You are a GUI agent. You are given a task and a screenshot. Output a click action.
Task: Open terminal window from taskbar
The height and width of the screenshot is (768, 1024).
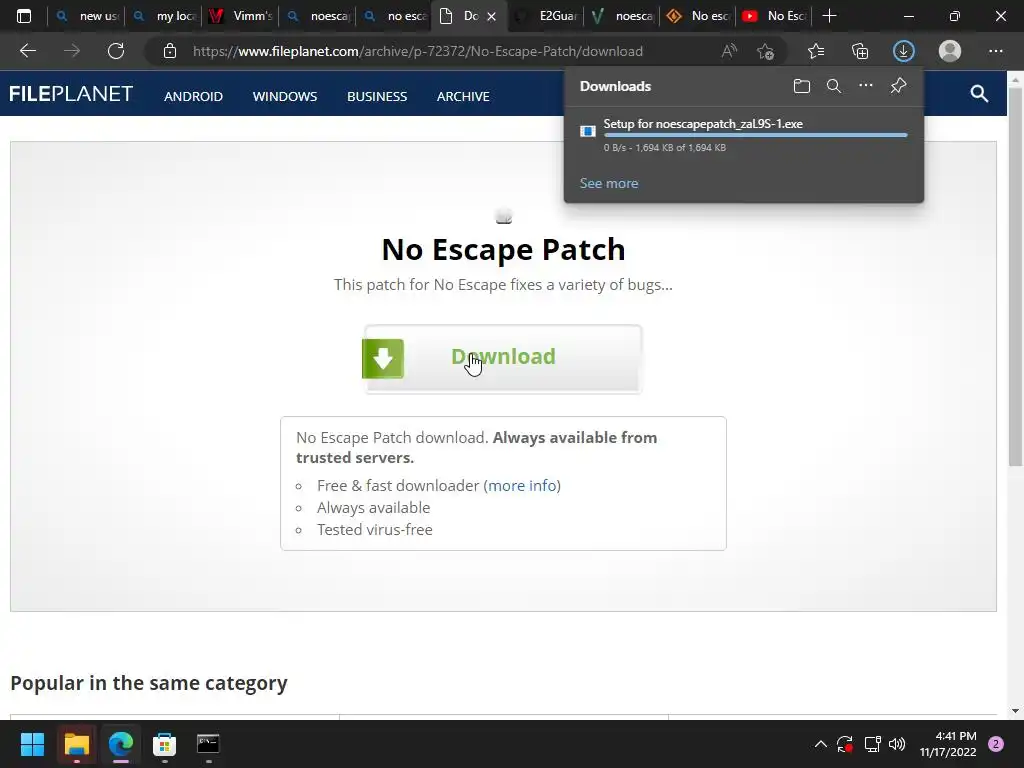tap(208, 744)
